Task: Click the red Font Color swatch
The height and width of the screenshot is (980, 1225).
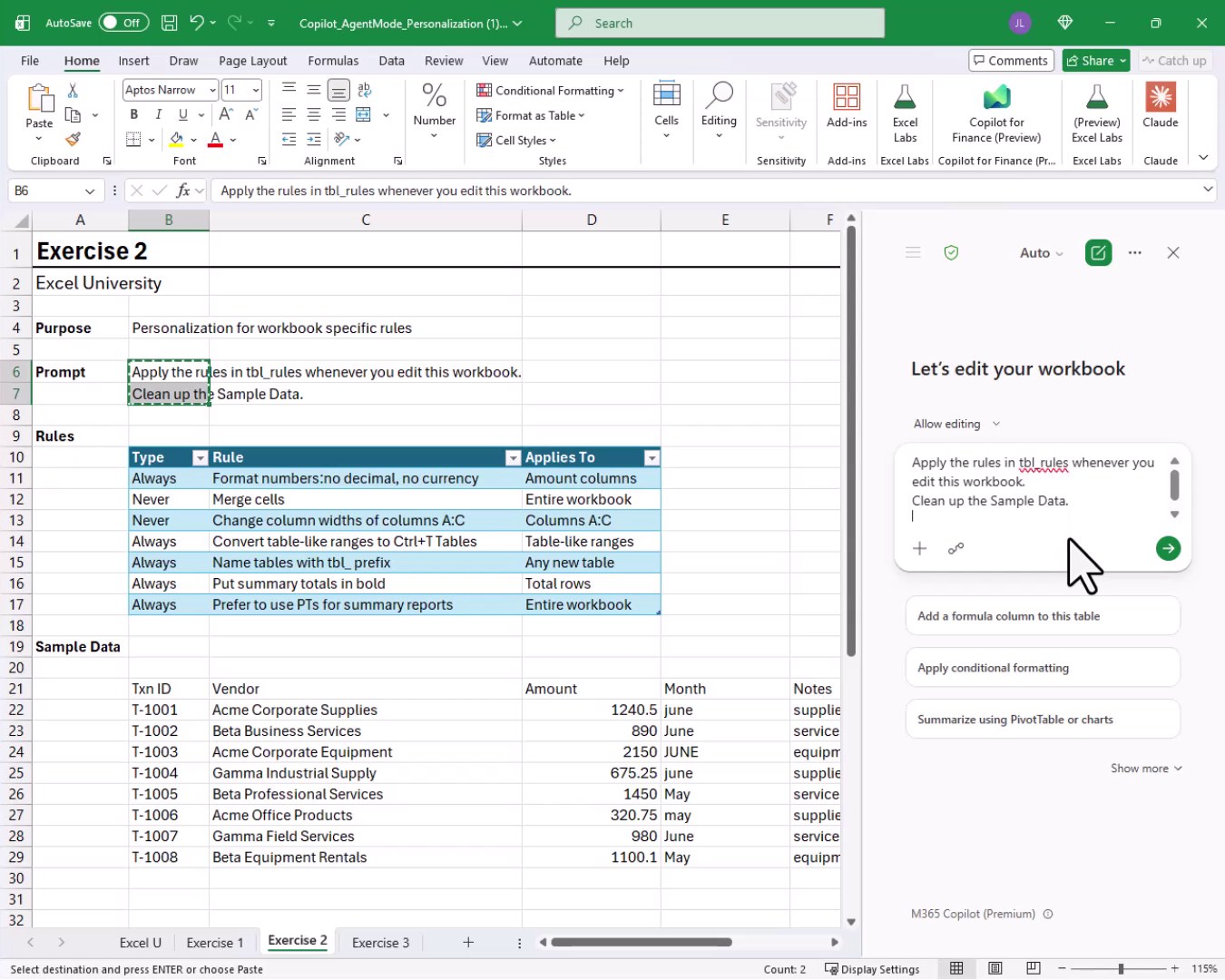Action: point(215,140)
